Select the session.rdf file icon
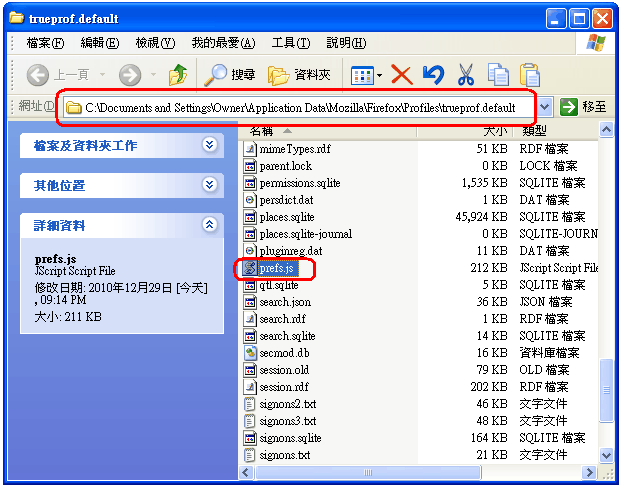 (x=250, y=387)
